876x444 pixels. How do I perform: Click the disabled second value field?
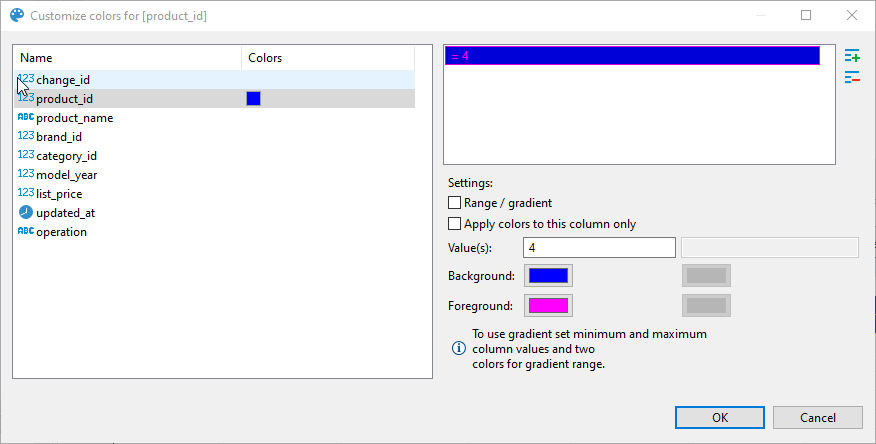(x=770, y=247)
